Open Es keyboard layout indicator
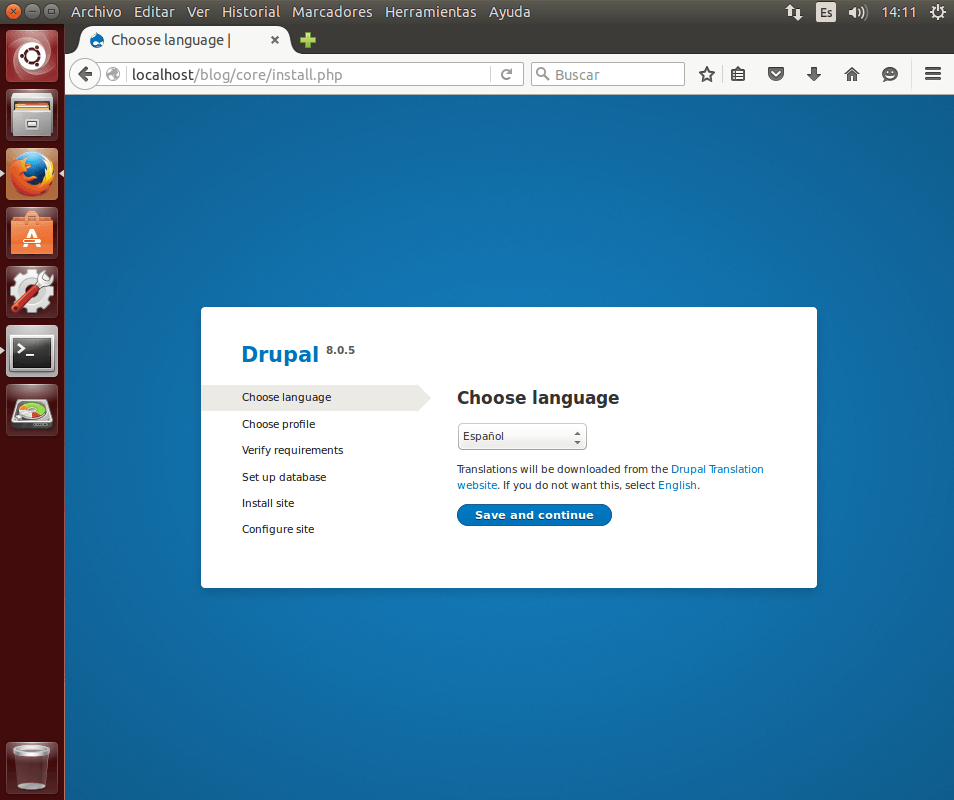Screen dimensions: 954x800 click(826, 12)
